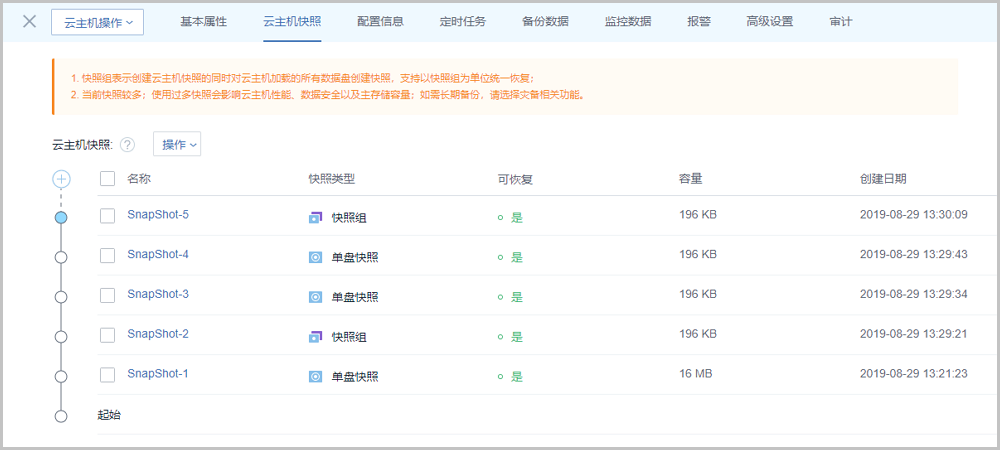
Task: Click the snapshot group icon for SnapShot-5
Action: click(x=315, y=217)
